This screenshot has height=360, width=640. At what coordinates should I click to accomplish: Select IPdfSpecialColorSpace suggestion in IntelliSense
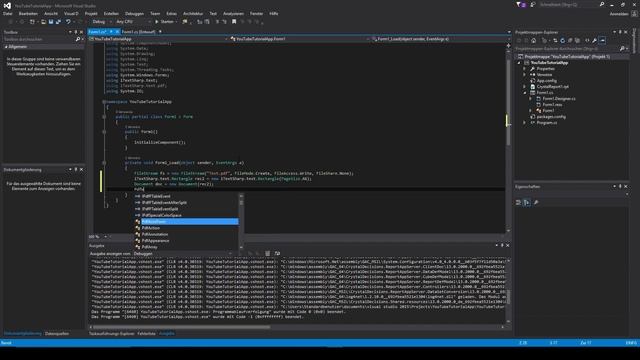coord(161,215)
